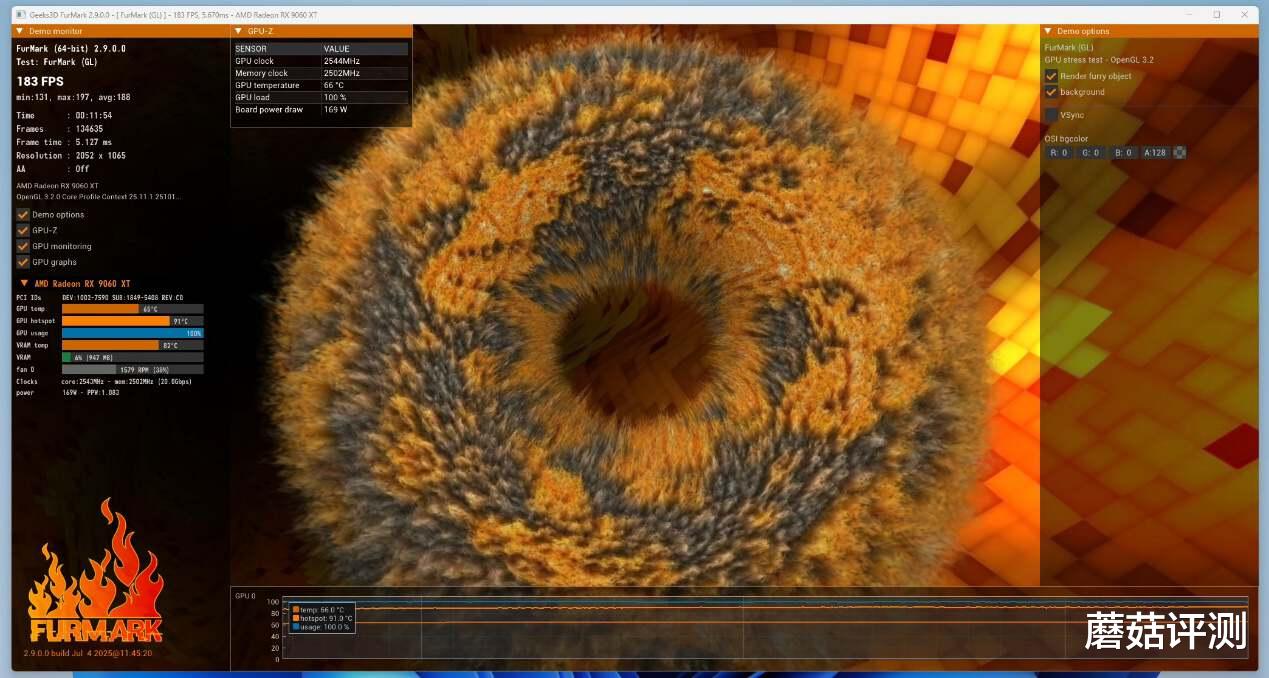Click the G: 0 color value field
Viewport: 1269px width, 678px height.
(x=1091, y=153)
